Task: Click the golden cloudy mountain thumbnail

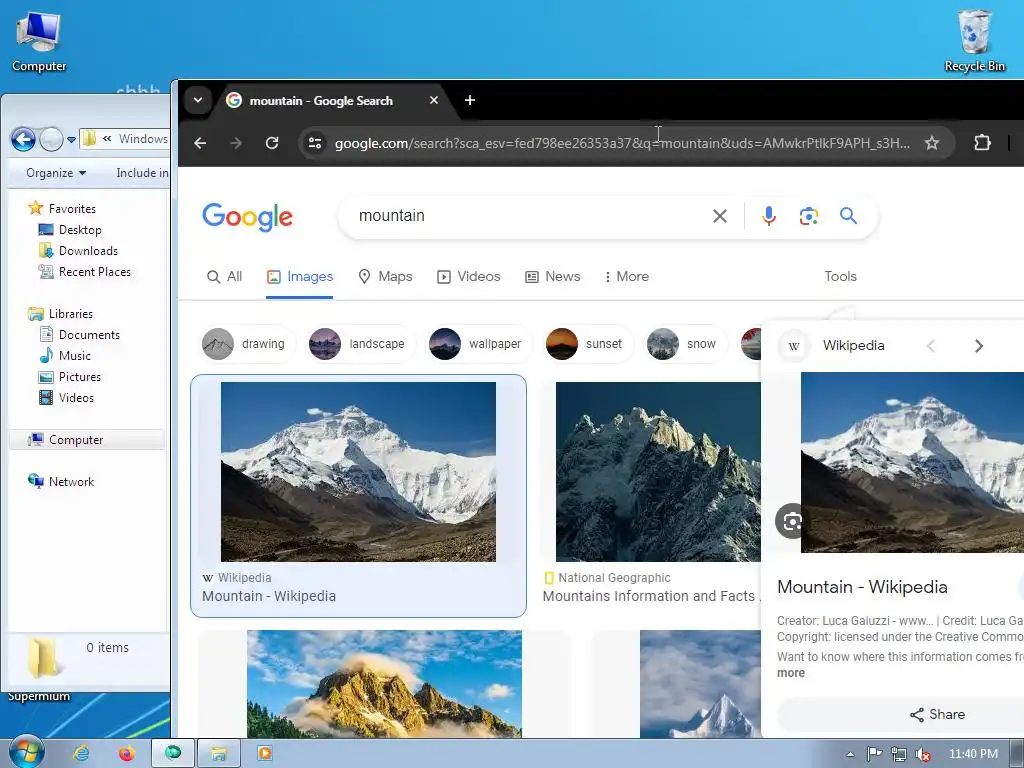Action: [x=384, y=684]
